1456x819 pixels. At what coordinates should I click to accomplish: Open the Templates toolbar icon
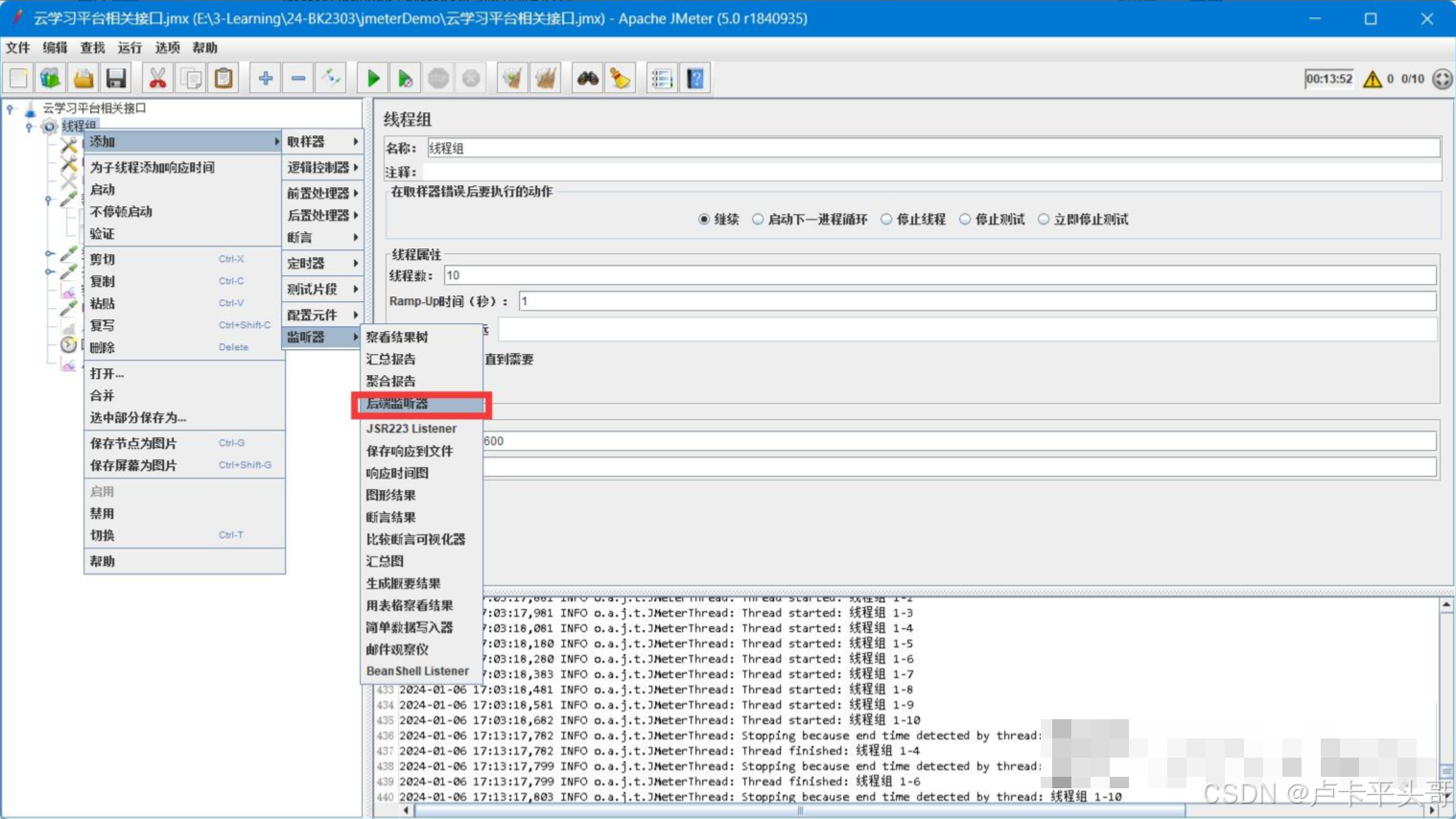pyautogui.click(x=51, y=79)
